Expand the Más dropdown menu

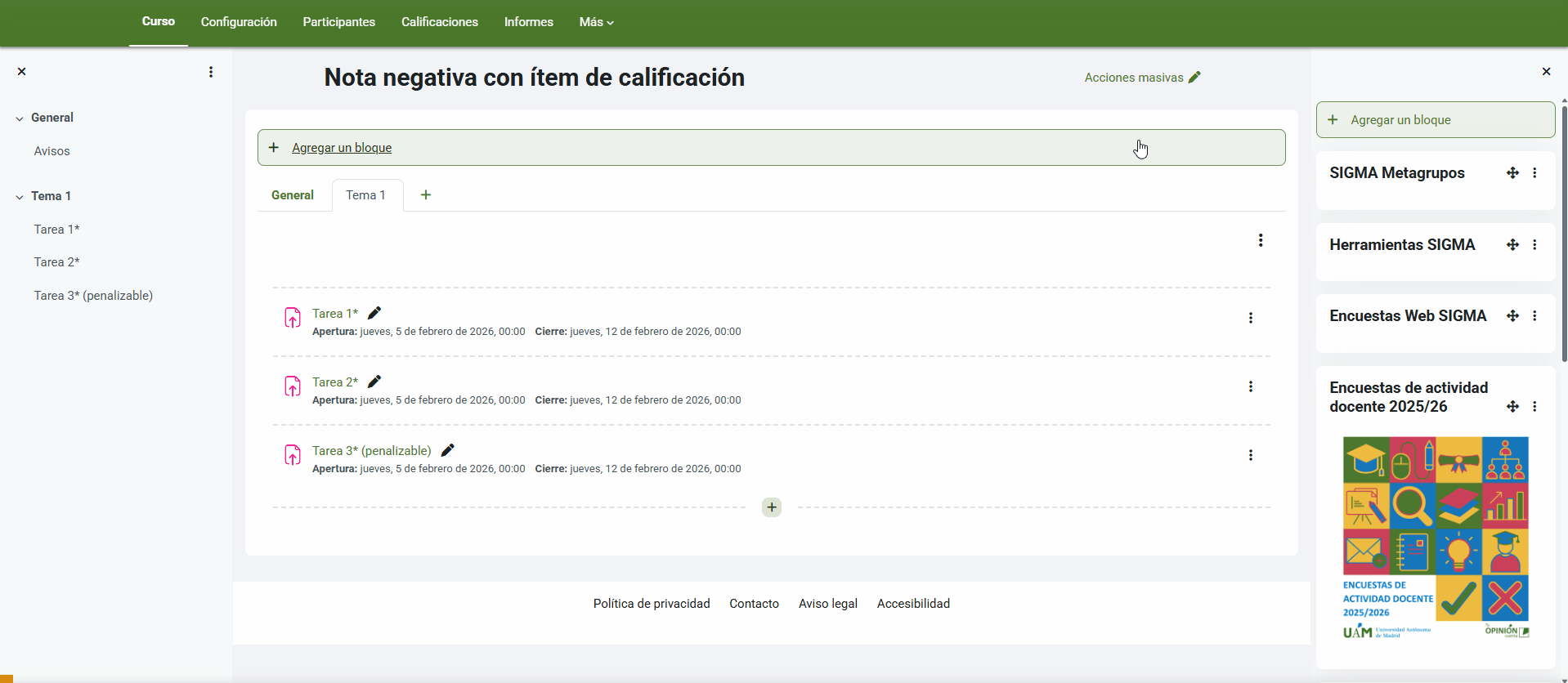click(x=596, y=22)
